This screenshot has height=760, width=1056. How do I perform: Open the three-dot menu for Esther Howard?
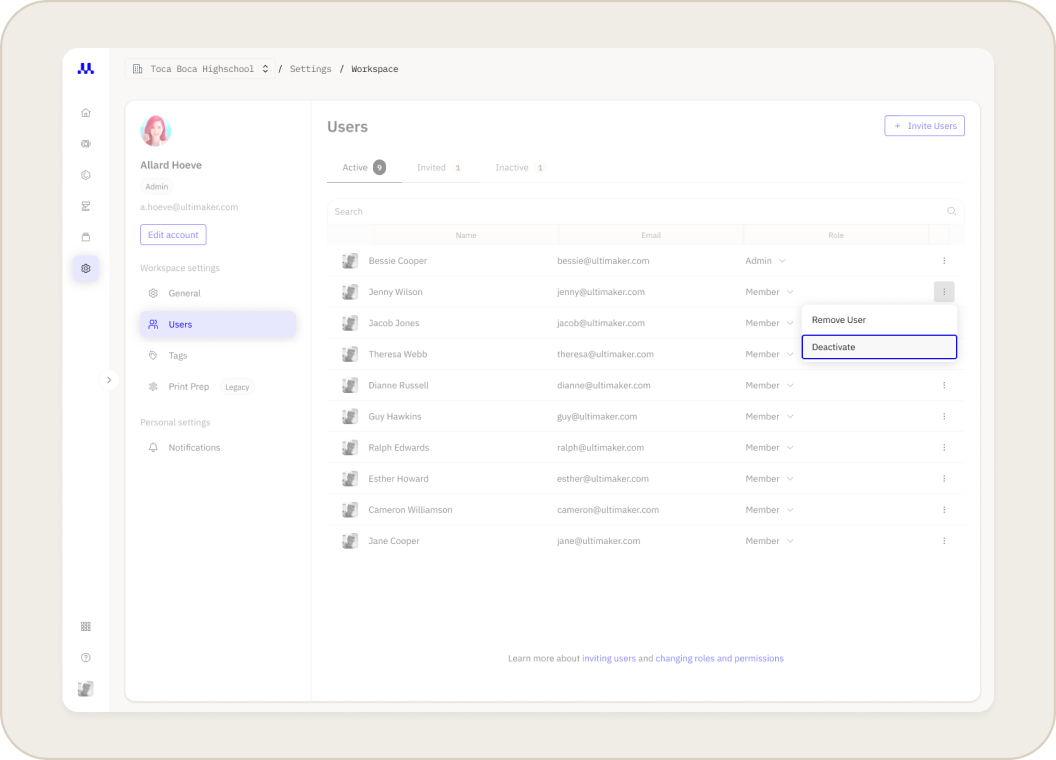(944, 478)
